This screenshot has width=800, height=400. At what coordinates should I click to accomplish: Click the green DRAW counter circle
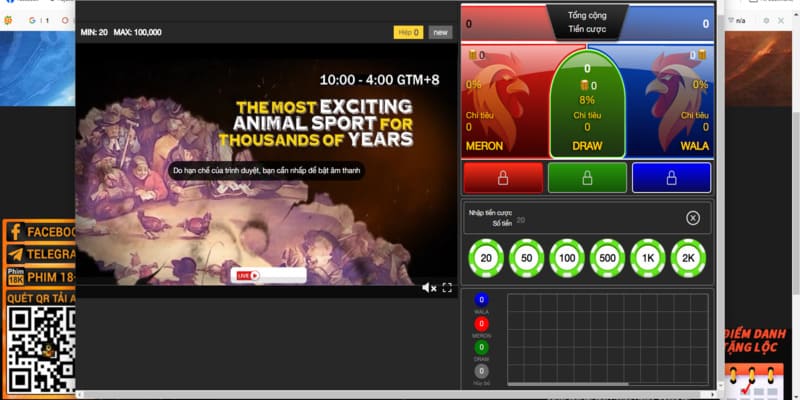pyautogui.click(x=481, y=347)
